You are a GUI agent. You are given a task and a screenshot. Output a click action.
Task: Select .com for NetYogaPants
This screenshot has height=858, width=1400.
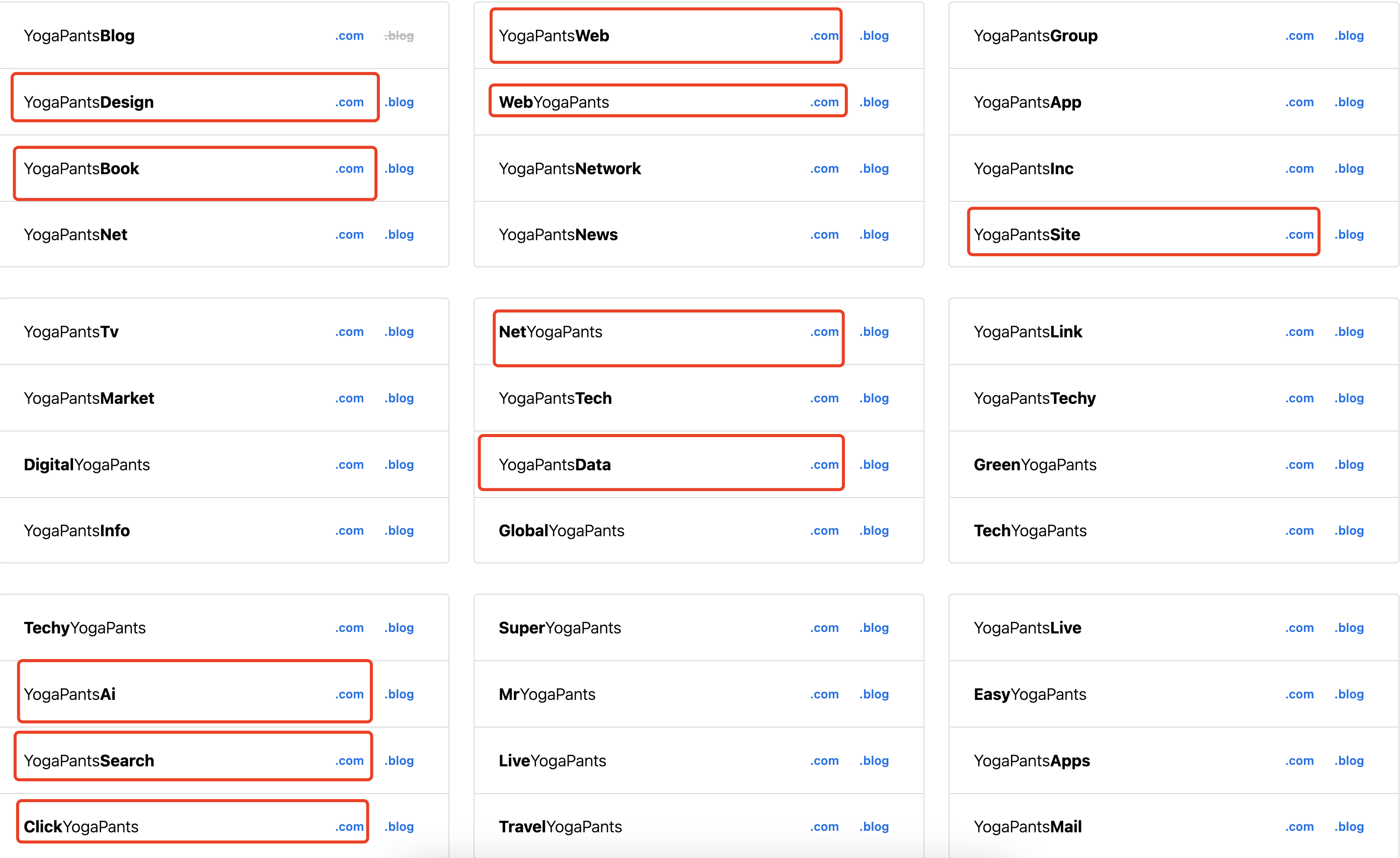(x=824, y=331)
